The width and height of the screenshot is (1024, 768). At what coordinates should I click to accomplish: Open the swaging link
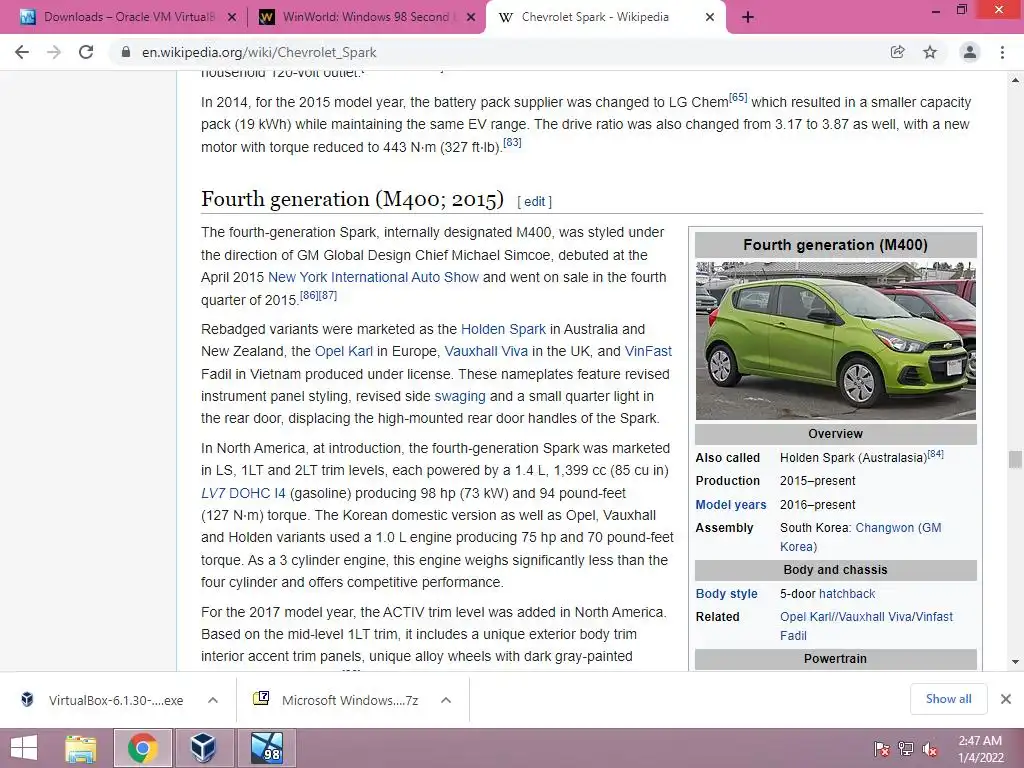pos(460,396)
